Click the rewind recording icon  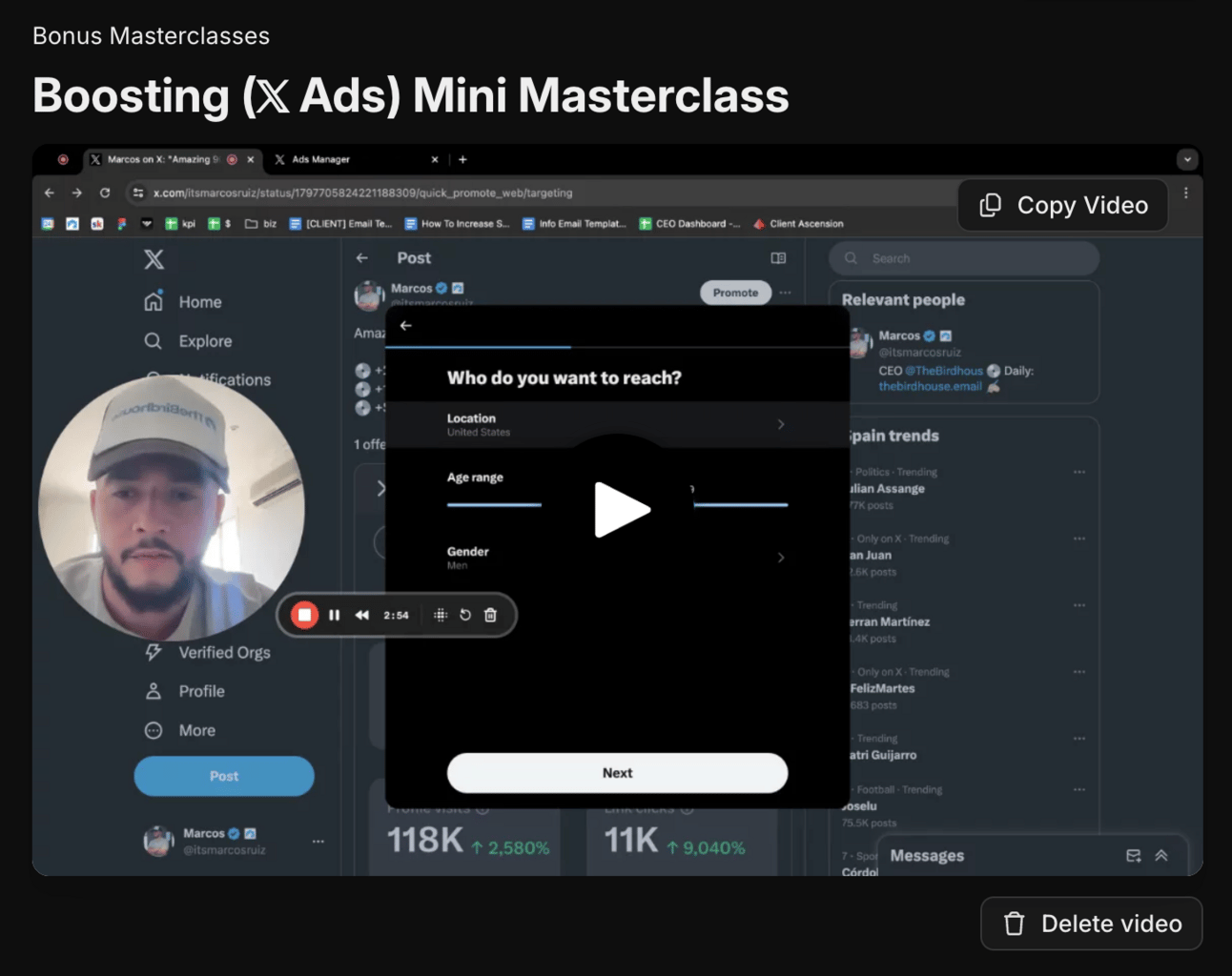[x=362, y=615]
